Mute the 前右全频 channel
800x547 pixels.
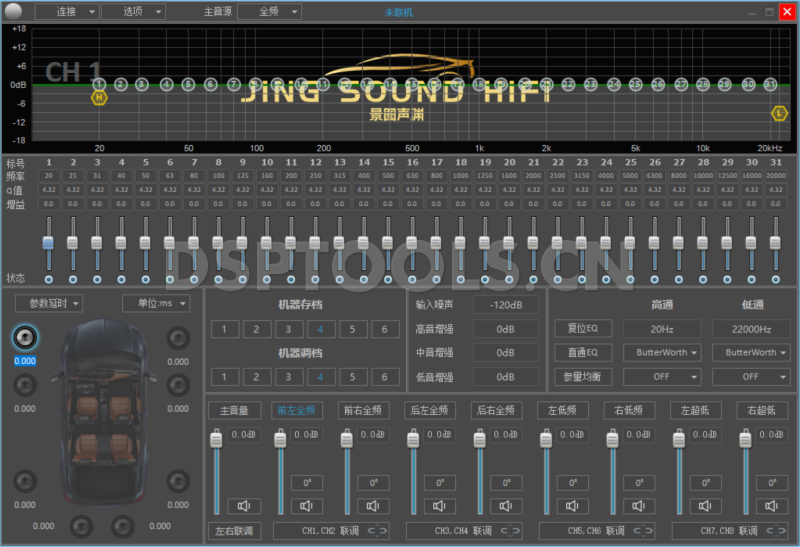(x=373, y=506)
